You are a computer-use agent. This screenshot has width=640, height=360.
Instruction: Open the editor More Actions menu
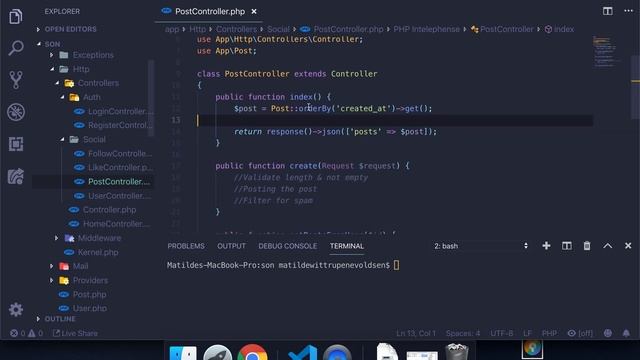point(628,11)
